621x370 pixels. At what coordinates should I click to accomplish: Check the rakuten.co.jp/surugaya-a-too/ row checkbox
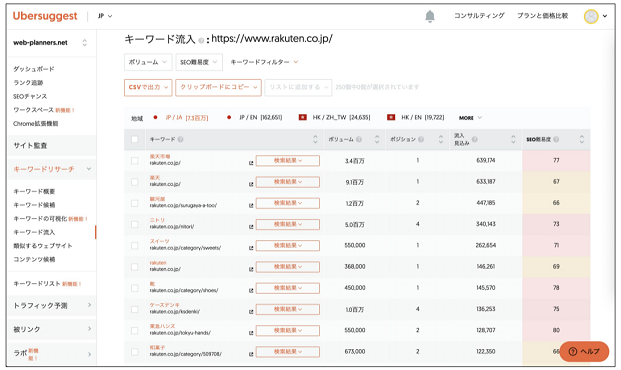135,203
